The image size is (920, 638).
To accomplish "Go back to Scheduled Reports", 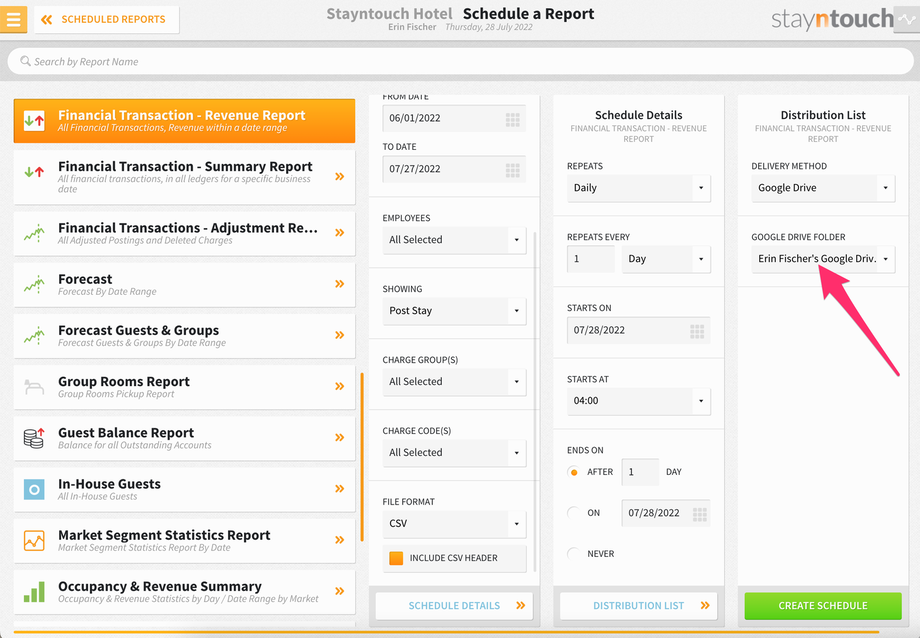I will click(106, 19).
